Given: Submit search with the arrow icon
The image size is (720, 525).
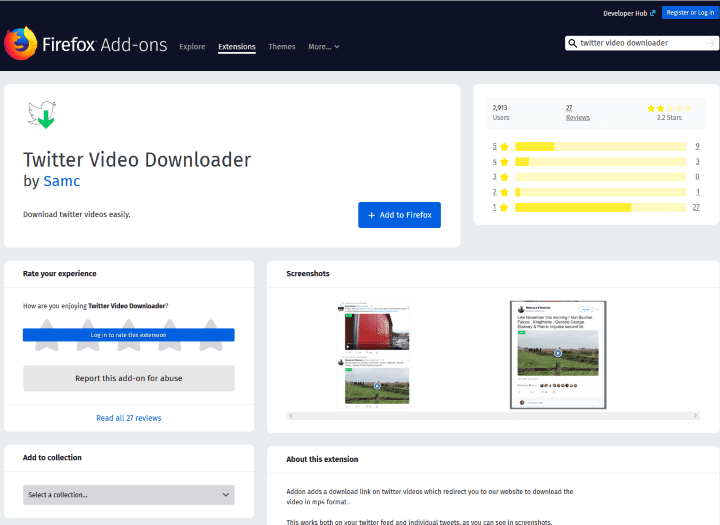Looking at the screenshot, I should 710,43.
